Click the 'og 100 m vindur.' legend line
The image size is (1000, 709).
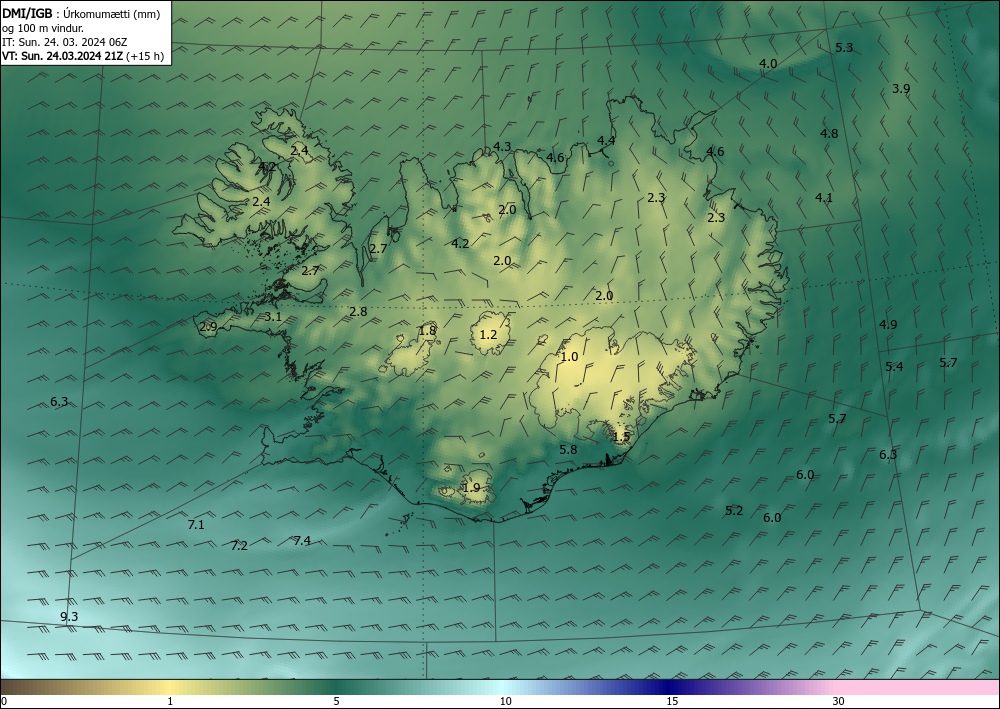point(43,28)
